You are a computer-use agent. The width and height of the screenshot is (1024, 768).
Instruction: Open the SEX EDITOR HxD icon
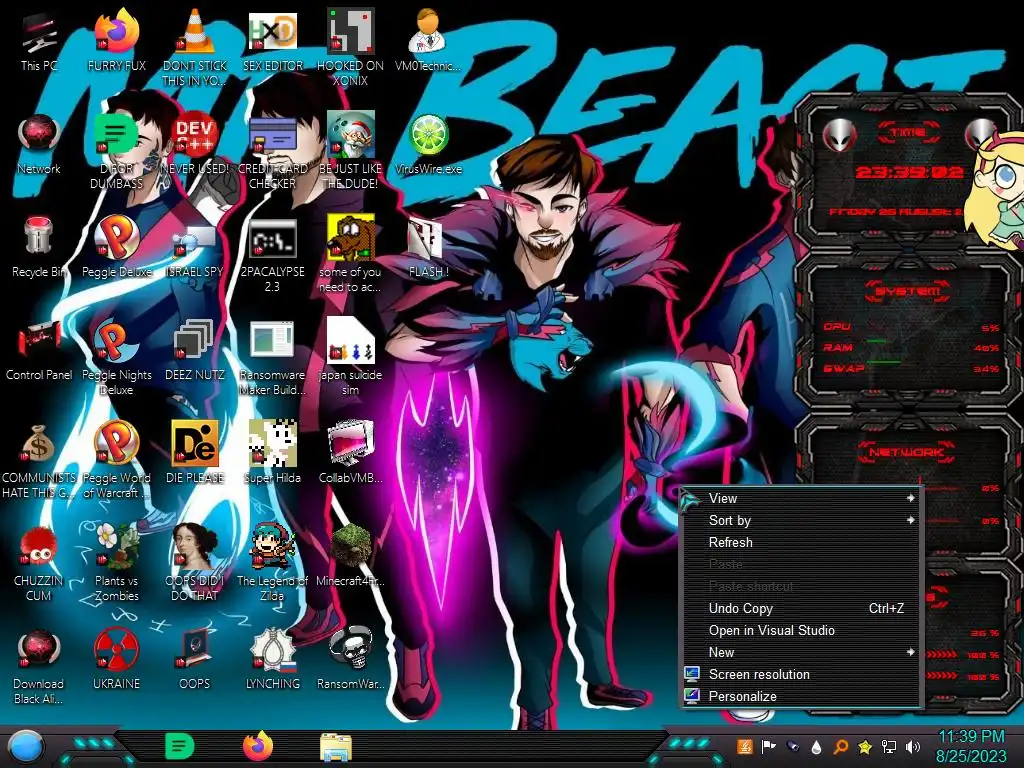(x=273, y=40)
